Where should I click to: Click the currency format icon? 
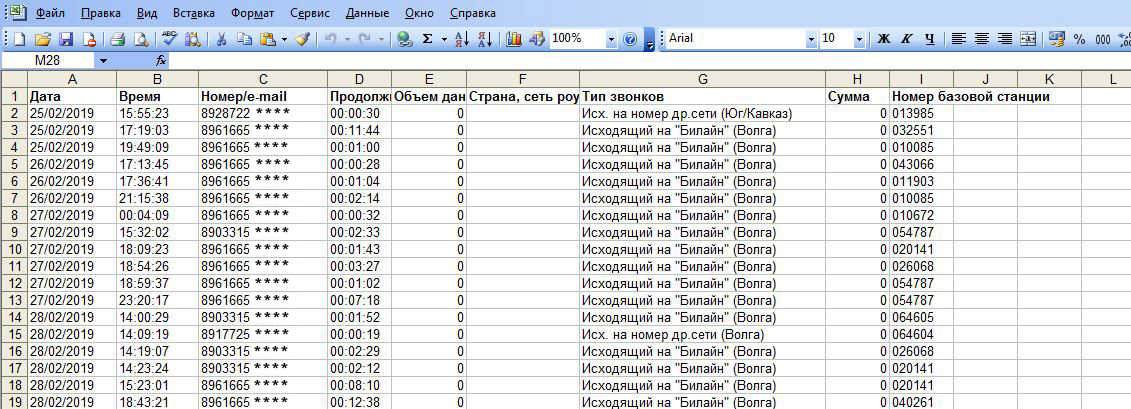(1057, 40)
